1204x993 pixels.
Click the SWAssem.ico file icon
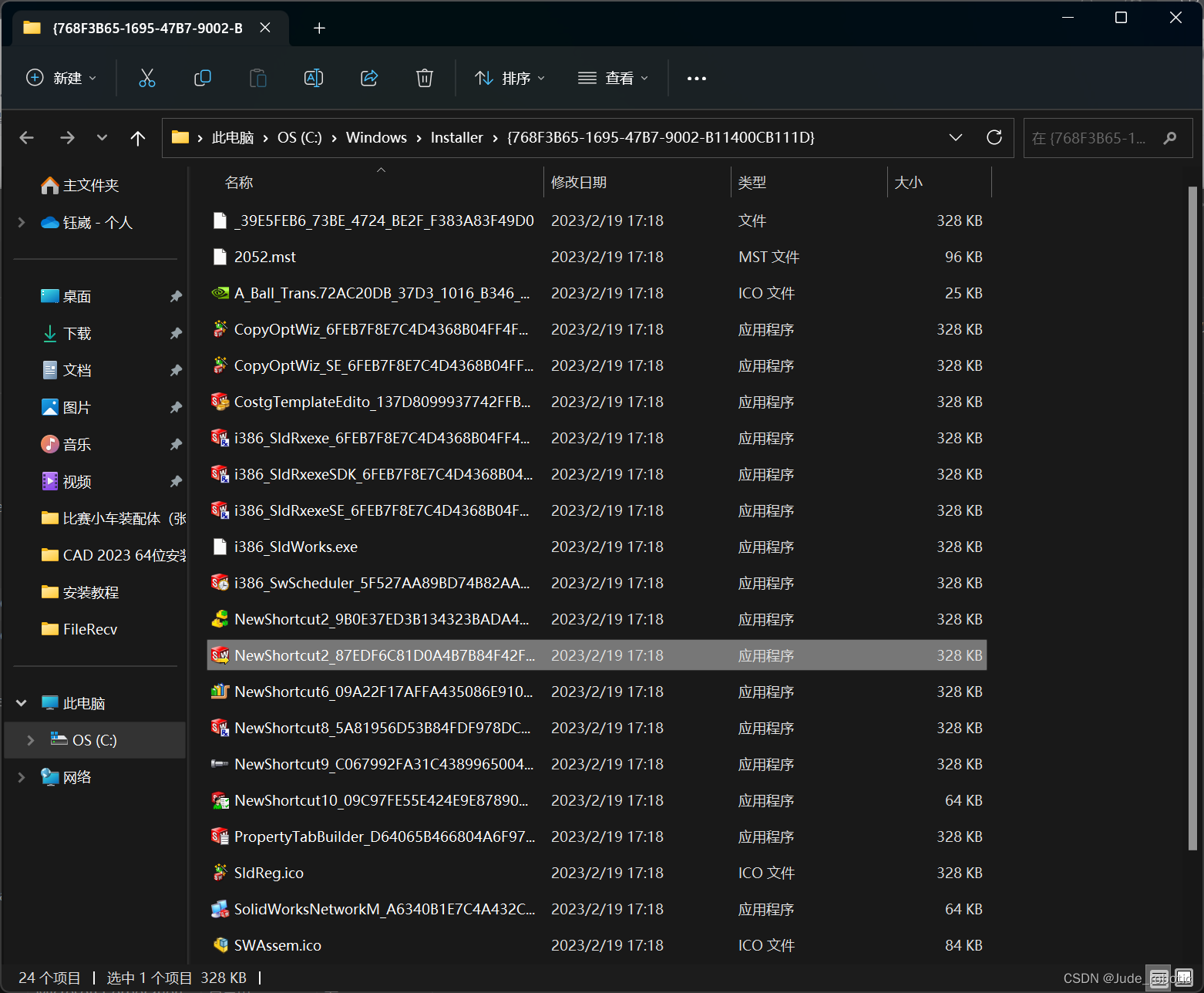(220, 945)
